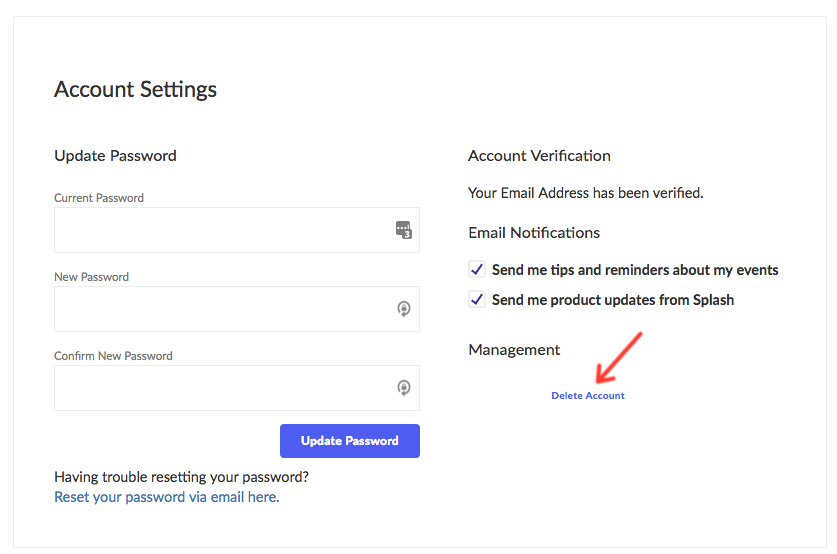The image size is (837, 554).
Task: Focus the Confirm New Password input box
Action: click(237, 388)
